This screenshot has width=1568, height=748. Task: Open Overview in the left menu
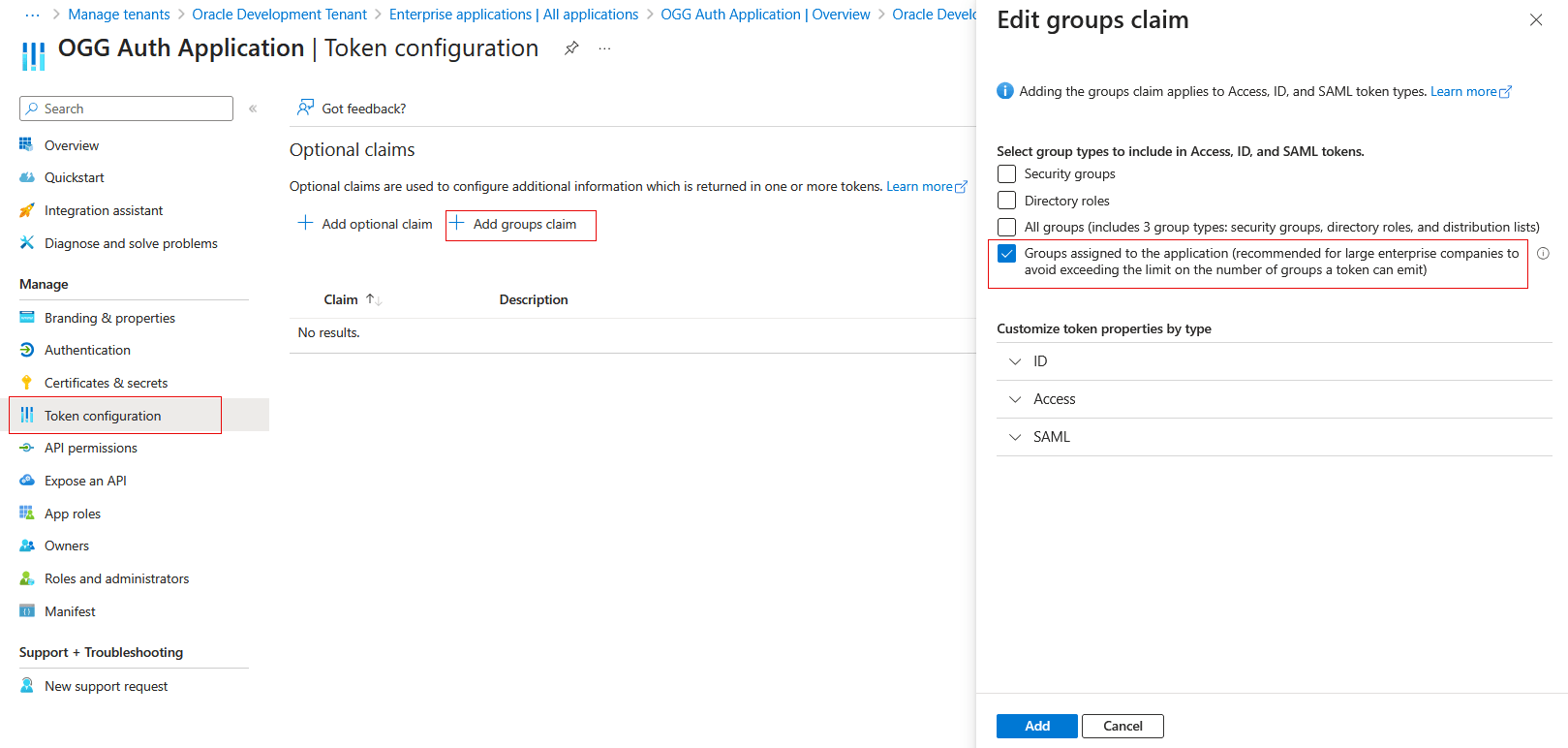[72, 145]
